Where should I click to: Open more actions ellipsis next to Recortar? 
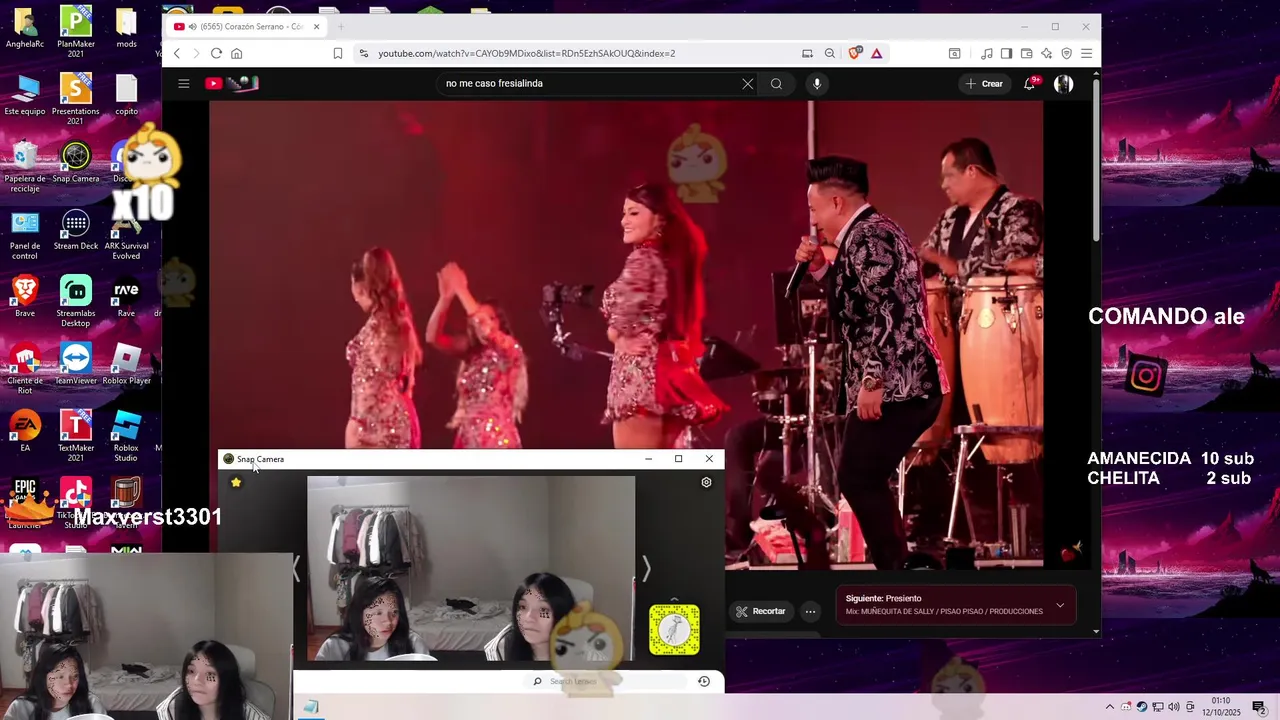point(811,611)
